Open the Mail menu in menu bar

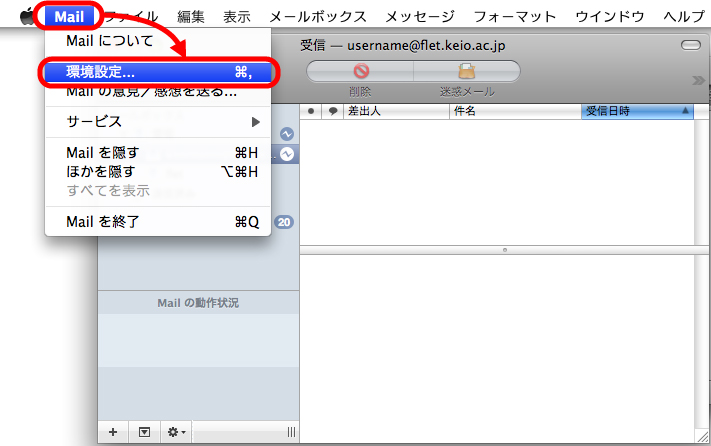(x=69, y=16)
